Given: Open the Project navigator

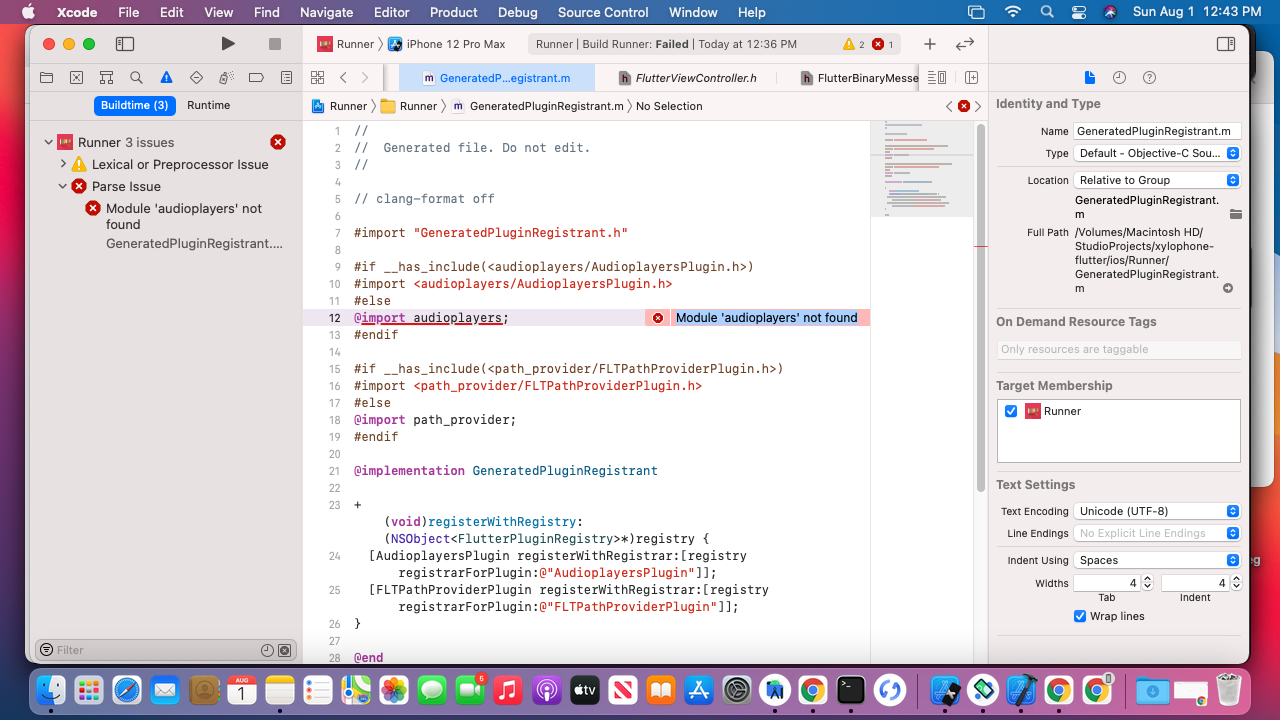Looking at the screenshot, I should click(x=46, y=77).
